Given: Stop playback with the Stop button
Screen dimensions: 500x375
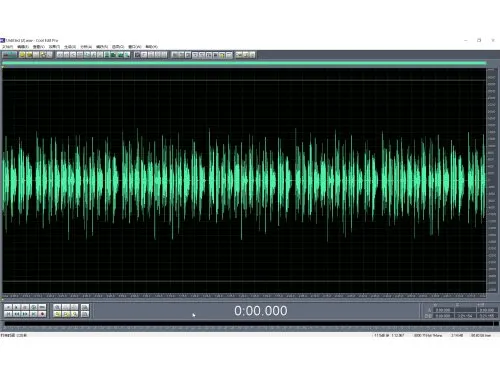Looking at the screenshot, I should (x=8, y=307).
